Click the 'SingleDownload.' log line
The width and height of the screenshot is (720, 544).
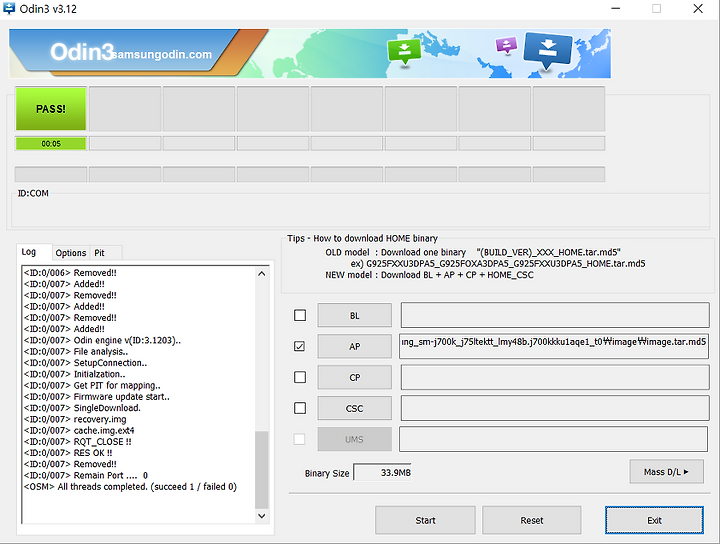pyautogui.click(x=82, y=408)
